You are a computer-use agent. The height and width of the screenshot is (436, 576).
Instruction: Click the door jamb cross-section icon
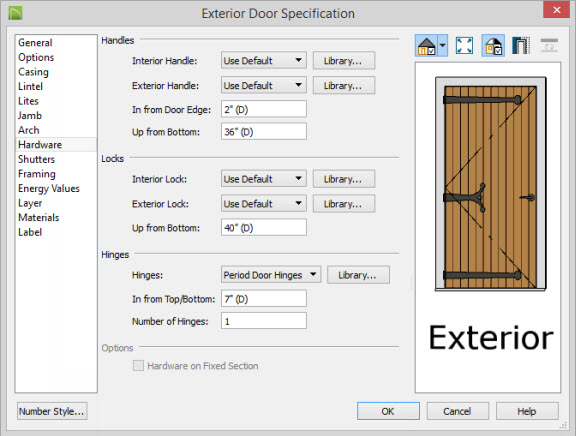pos(521,46)
